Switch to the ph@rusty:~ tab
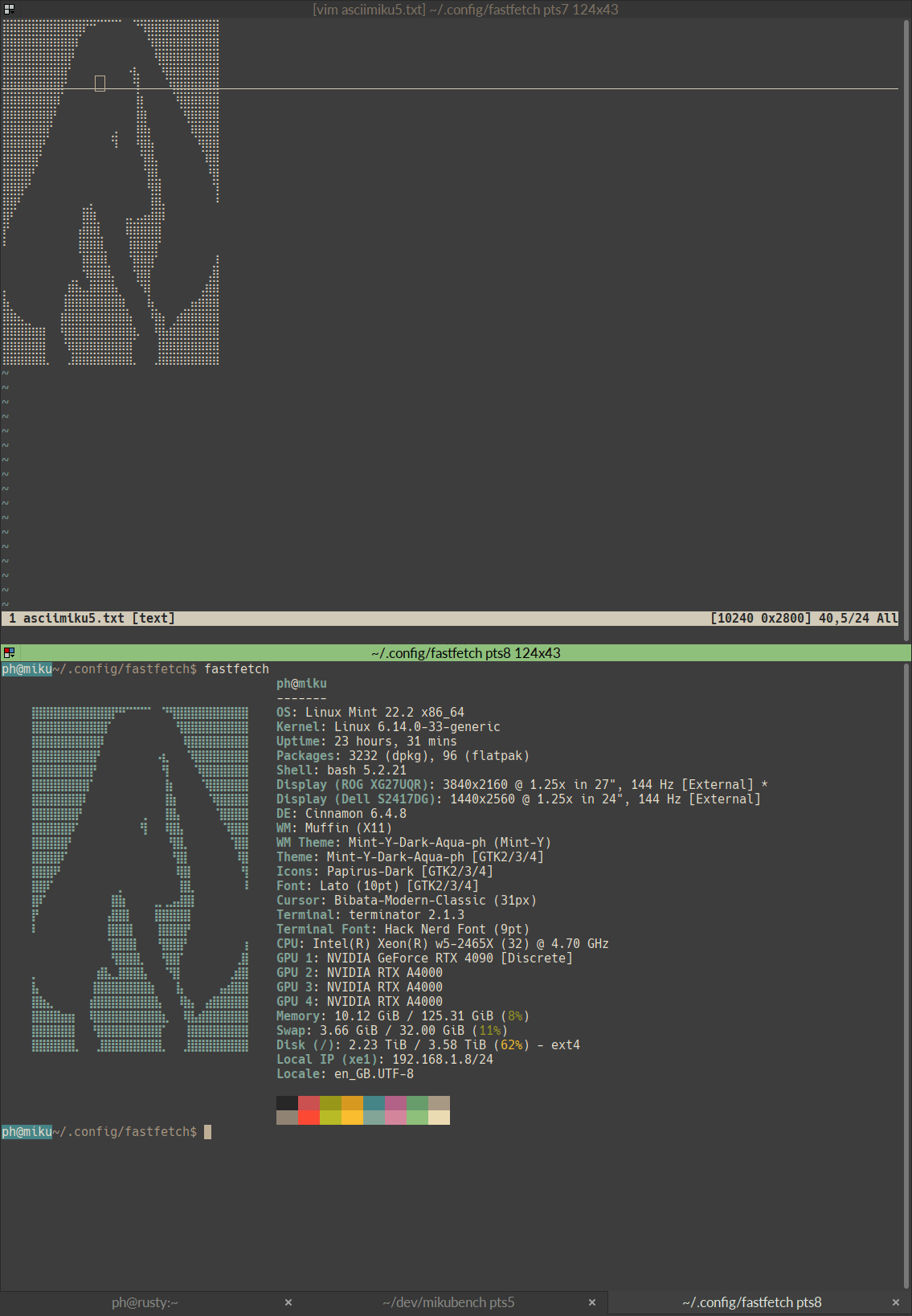912x1316 pixels. (x=145, y=1302)
